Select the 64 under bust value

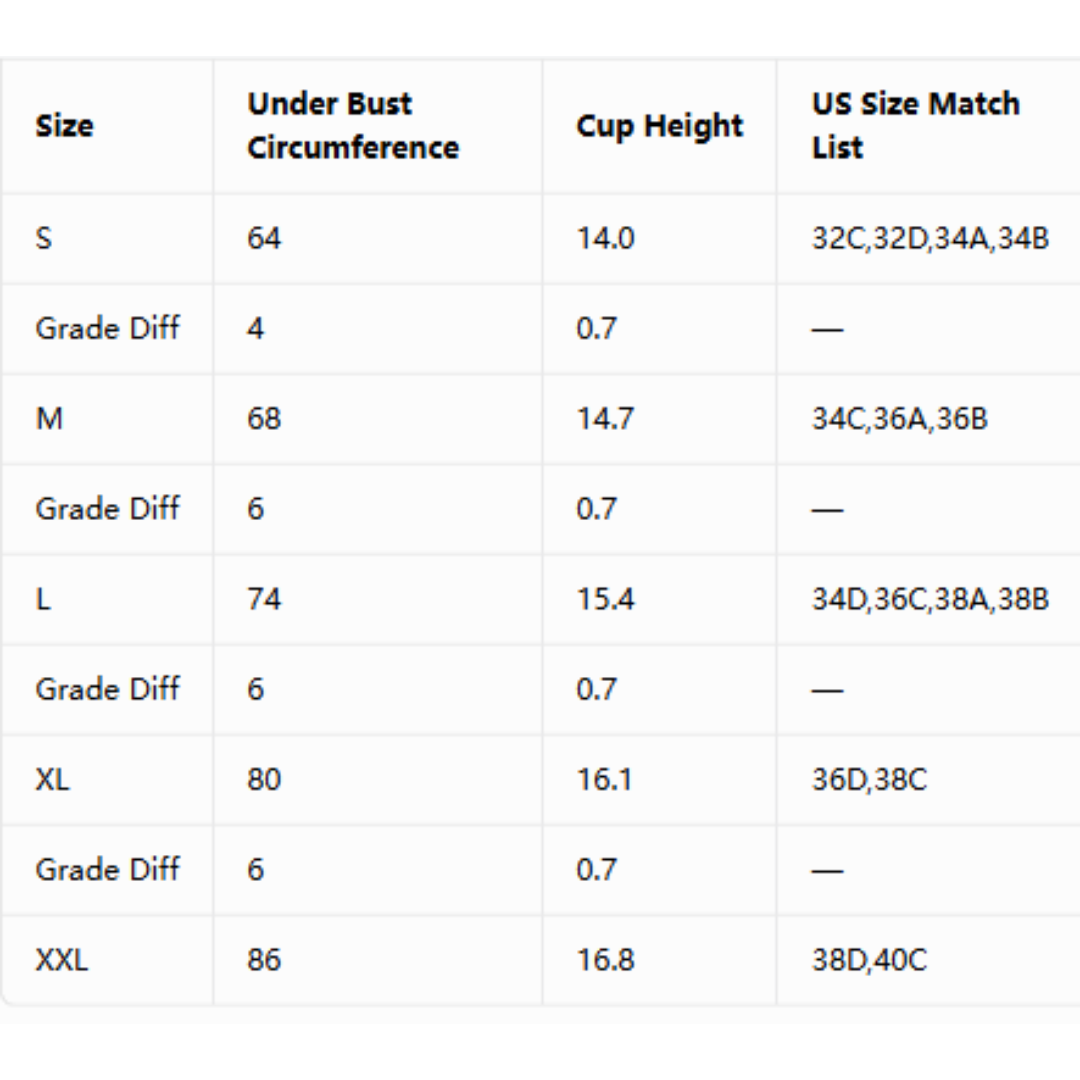264,238
